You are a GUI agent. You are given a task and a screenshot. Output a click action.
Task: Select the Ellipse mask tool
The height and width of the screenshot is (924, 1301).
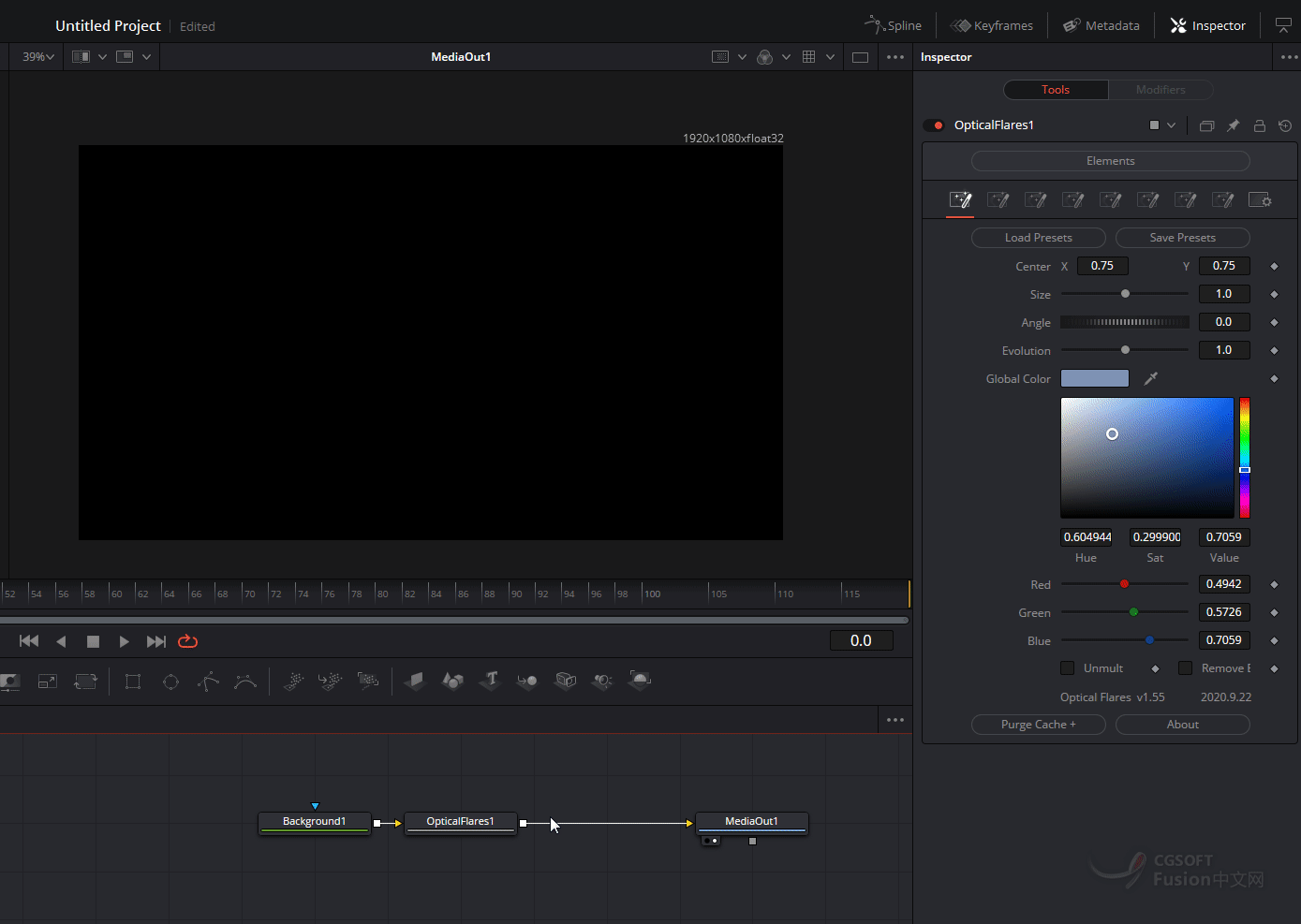point(170,682)
